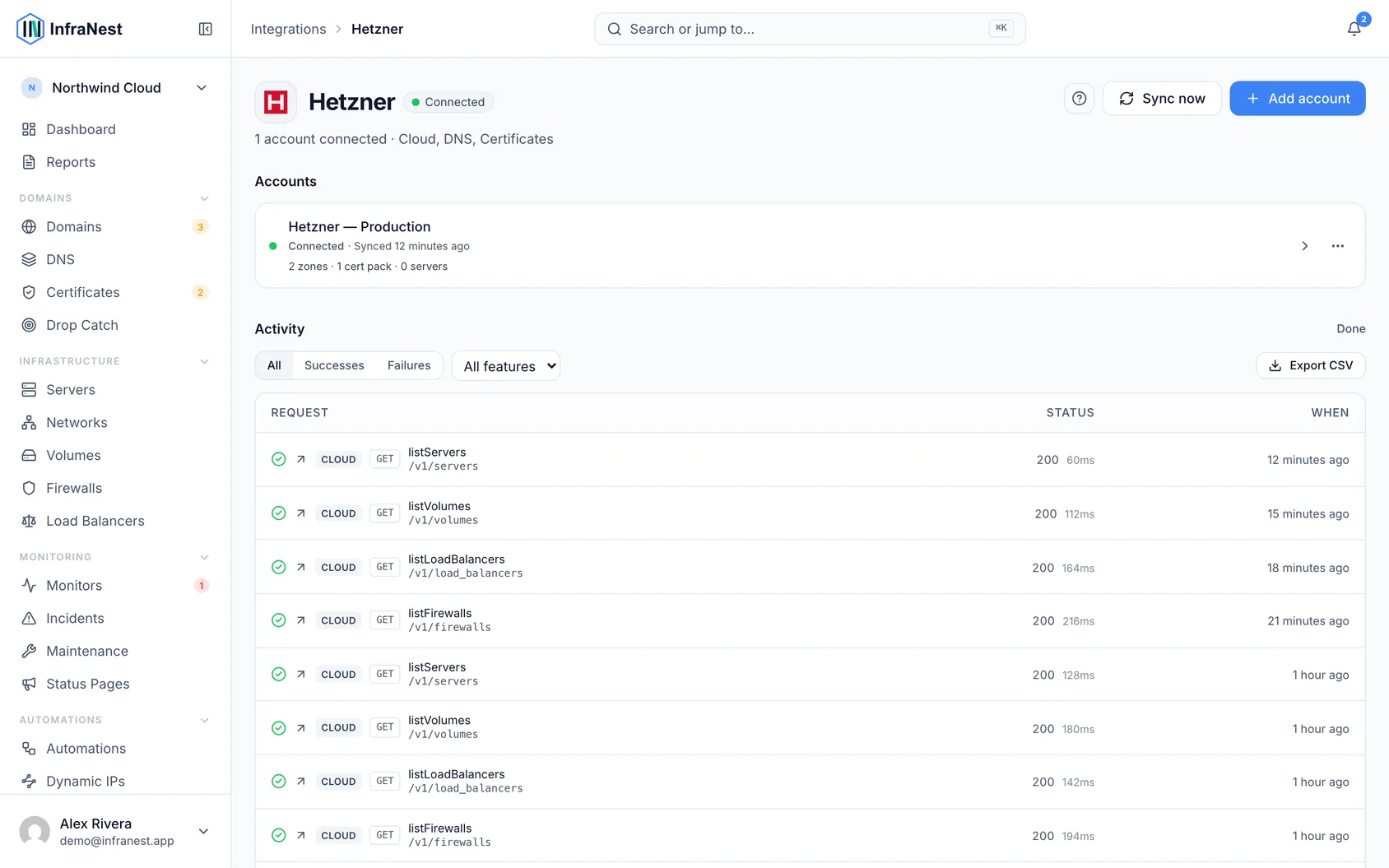Open Automations icon in sidebar

[29, 748]
